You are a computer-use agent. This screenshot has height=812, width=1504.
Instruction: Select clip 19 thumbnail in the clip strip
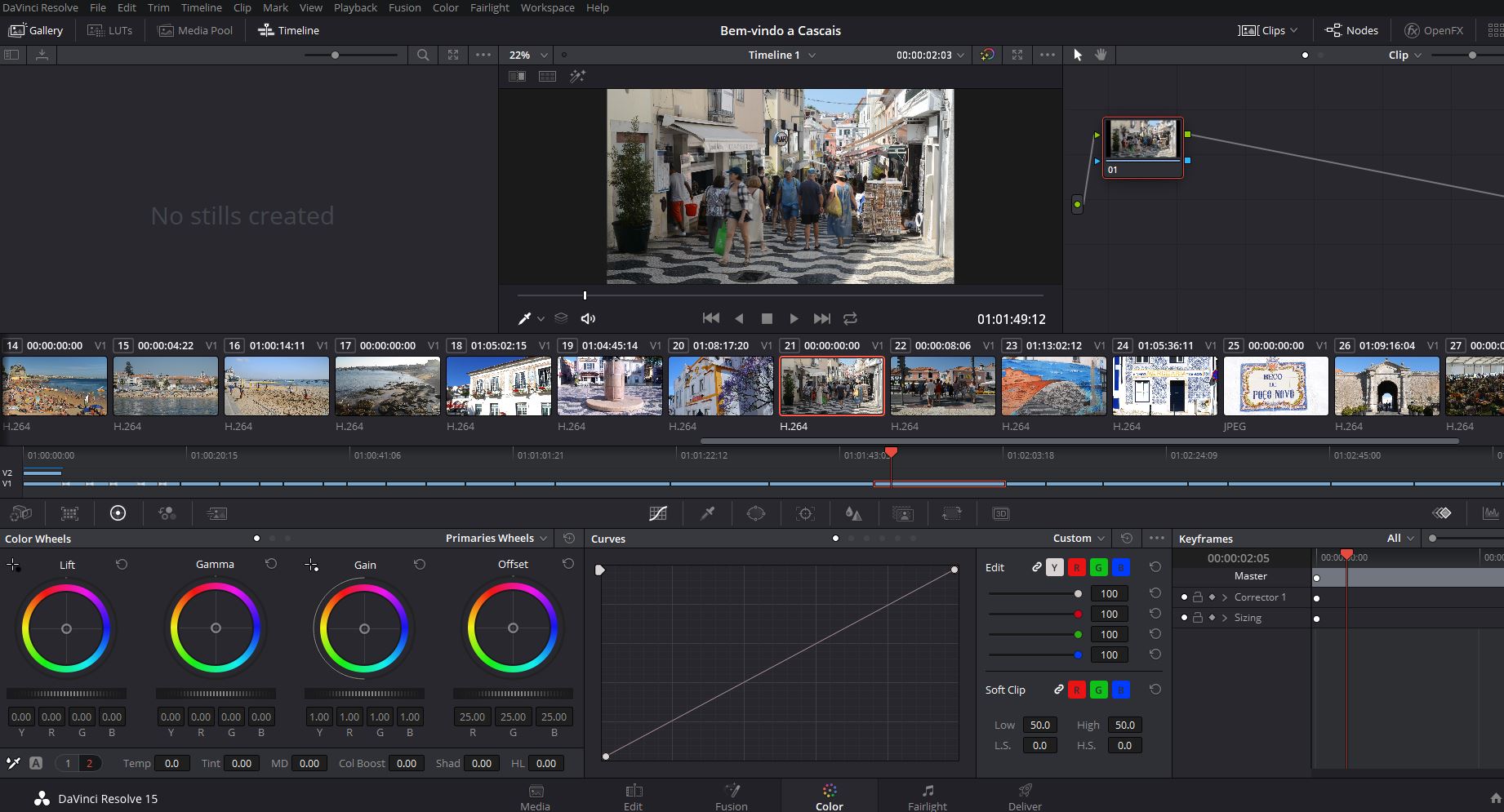point(609,386)
